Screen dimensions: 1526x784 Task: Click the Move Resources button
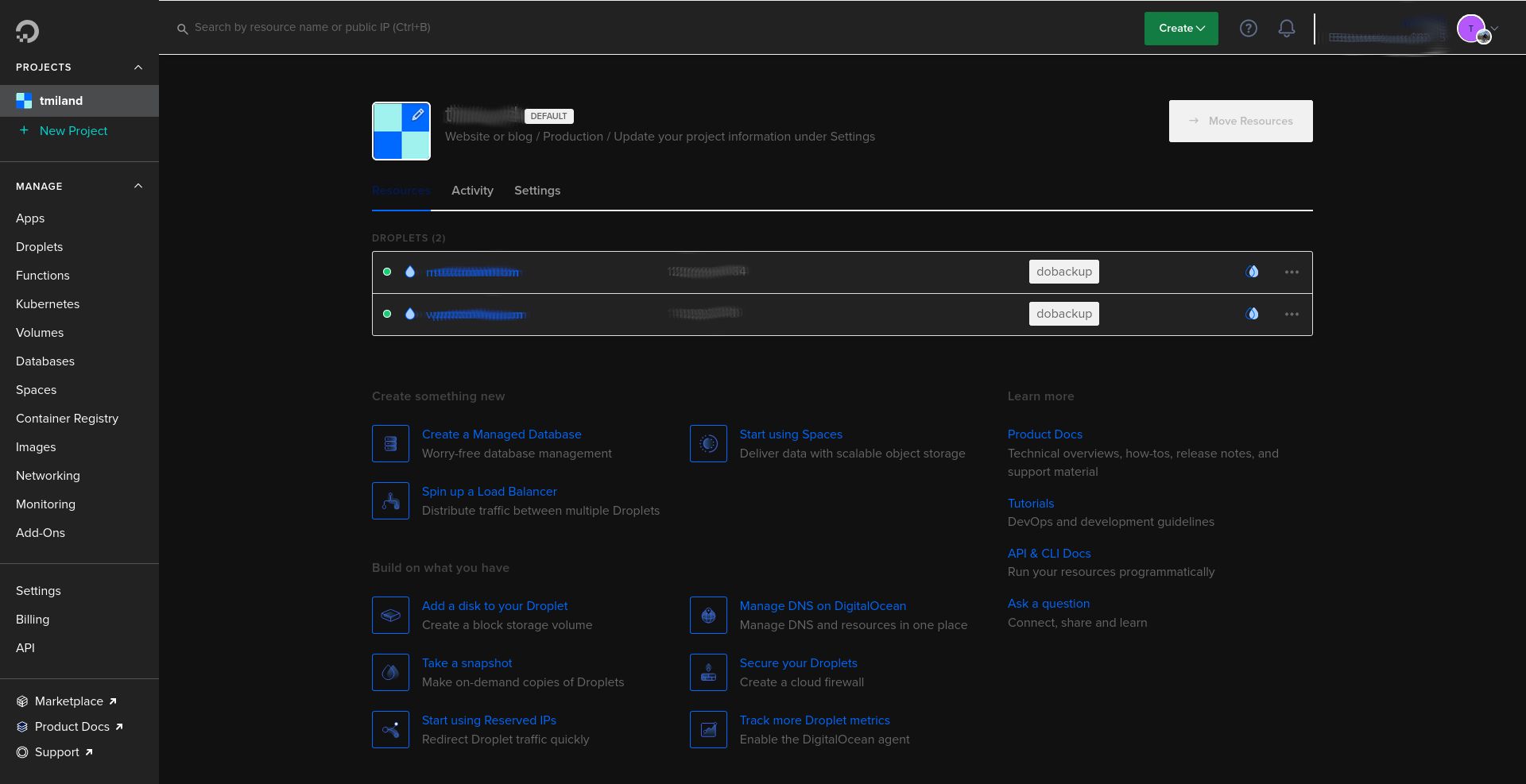click(1241, 121)
